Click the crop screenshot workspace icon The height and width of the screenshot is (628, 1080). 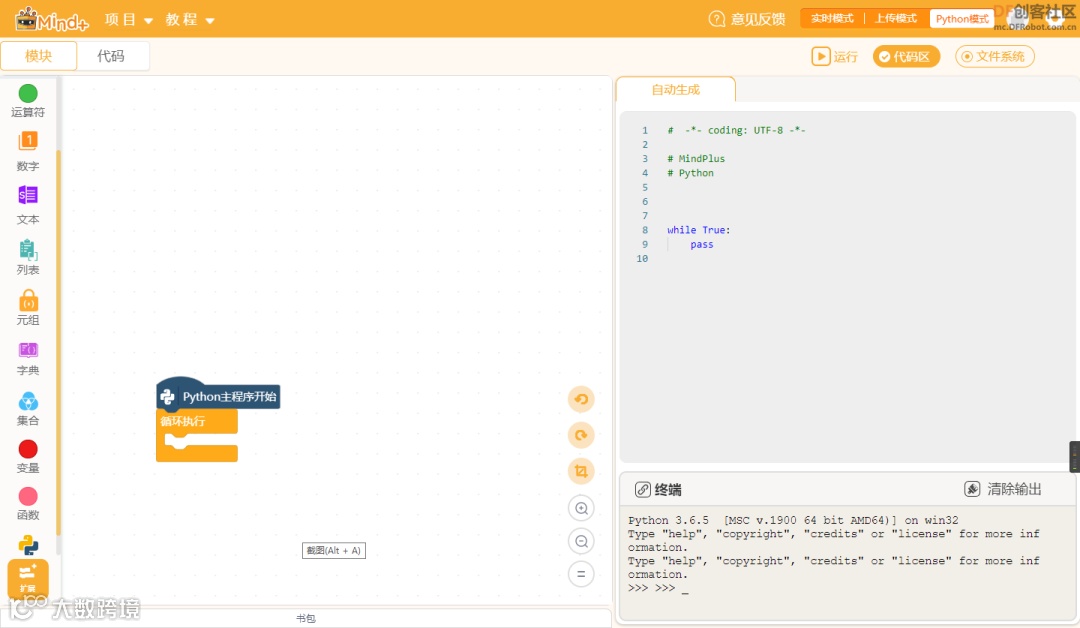coord(581,471)
